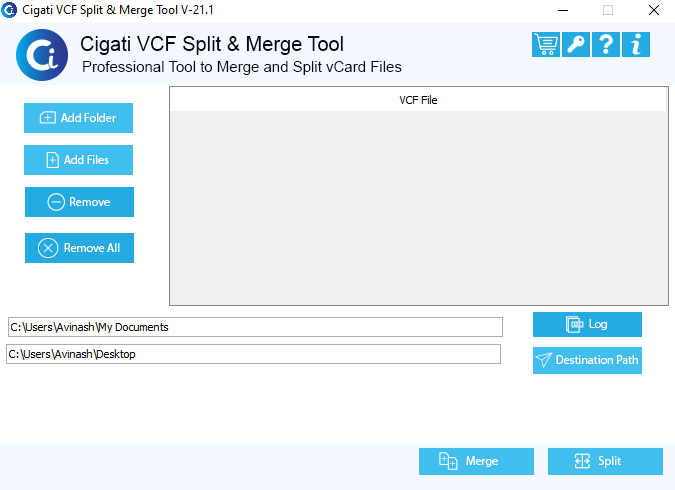The width and height of the screenshot is (675, 490).
Task: Minimize the Cigati VCF tool window
Action: click(x=563, y=10)
